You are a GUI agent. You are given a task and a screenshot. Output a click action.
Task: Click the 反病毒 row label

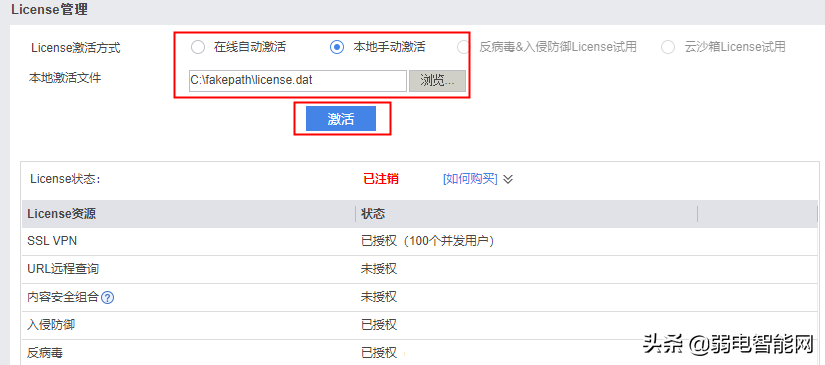click(x=45, y=353)
